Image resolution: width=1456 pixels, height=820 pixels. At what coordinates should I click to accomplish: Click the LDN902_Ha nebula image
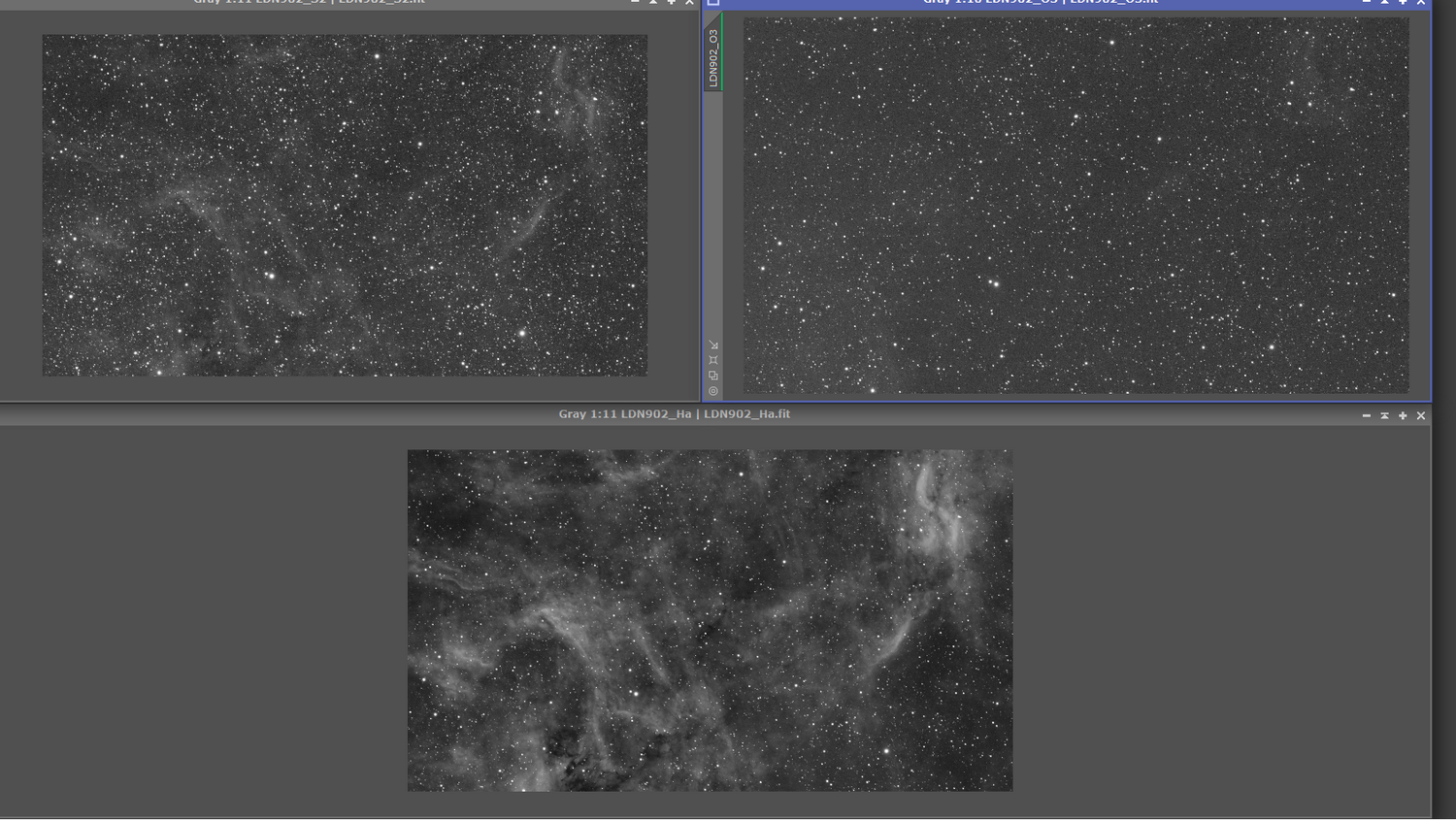coord(710,620)
